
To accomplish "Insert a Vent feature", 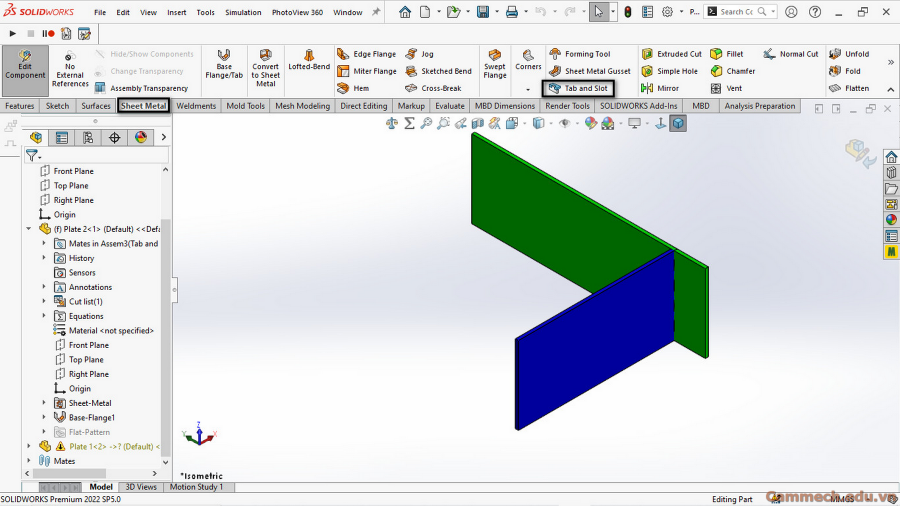I will tap(726, 88).
